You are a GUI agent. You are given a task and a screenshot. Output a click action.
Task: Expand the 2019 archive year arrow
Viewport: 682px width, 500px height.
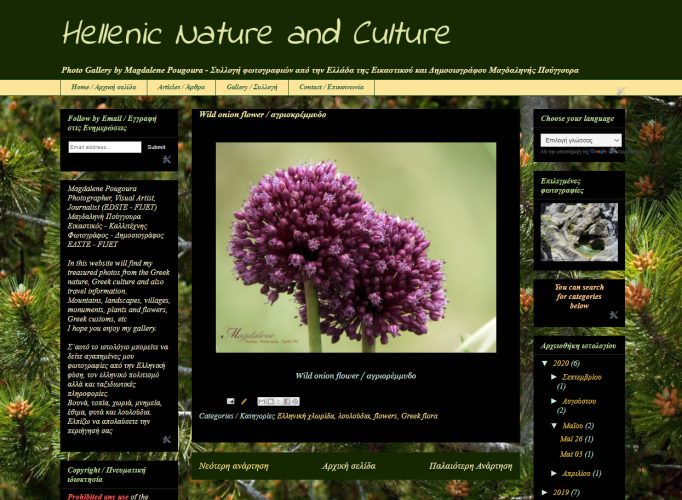545,492
